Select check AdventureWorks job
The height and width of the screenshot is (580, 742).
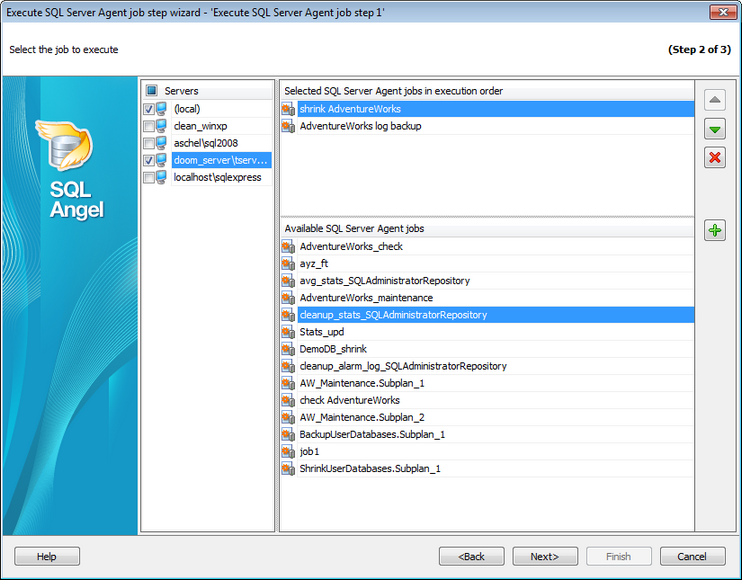495,400
